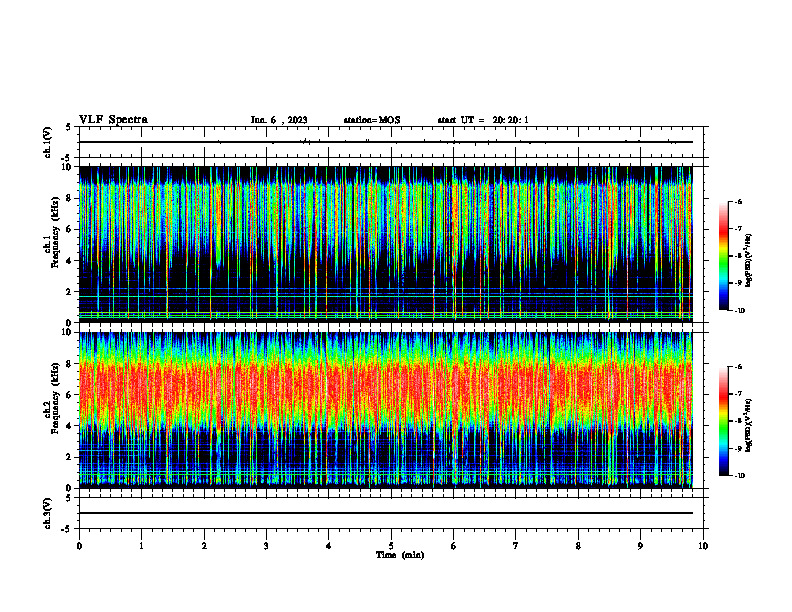Image resolution: width=792 pixels, height=612 pixels.
Task: Click the "1" tick on the time axis
Action: coord(141,546)
